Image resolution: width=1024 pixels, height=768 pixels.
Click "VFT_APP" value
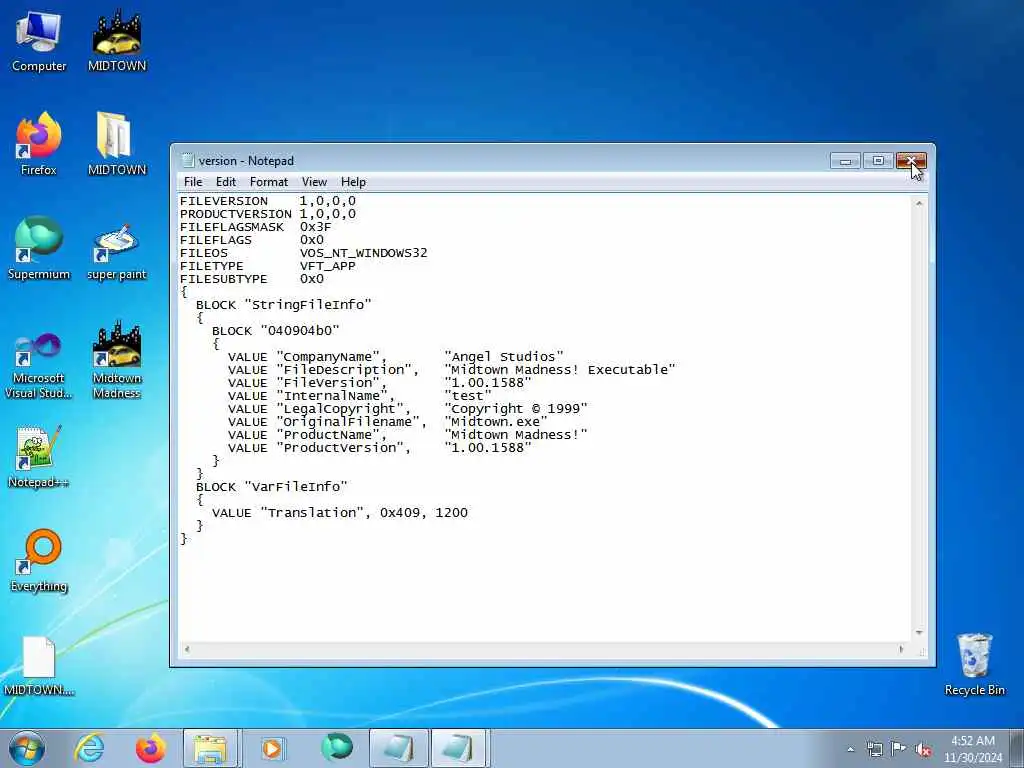[328, 266]
